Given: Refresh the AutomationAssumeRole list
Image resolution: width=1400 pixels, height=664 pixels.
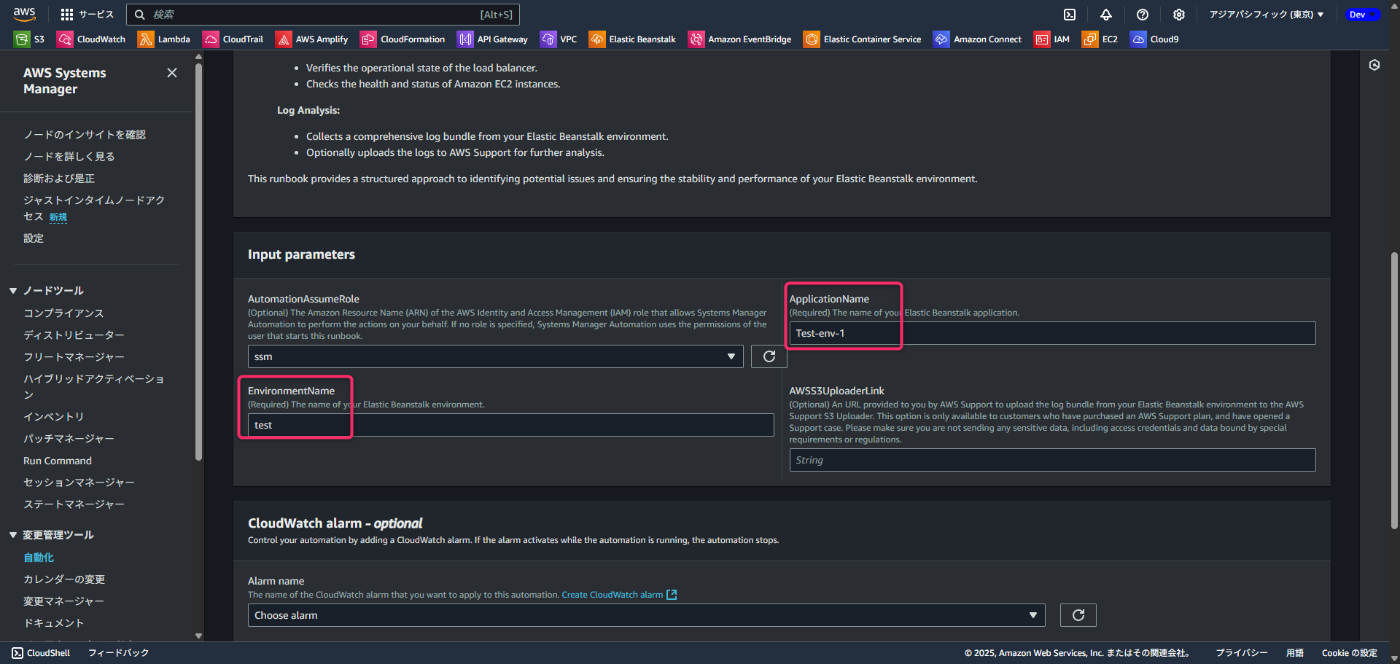Looking at the screenshot, I should coord(769,356).
